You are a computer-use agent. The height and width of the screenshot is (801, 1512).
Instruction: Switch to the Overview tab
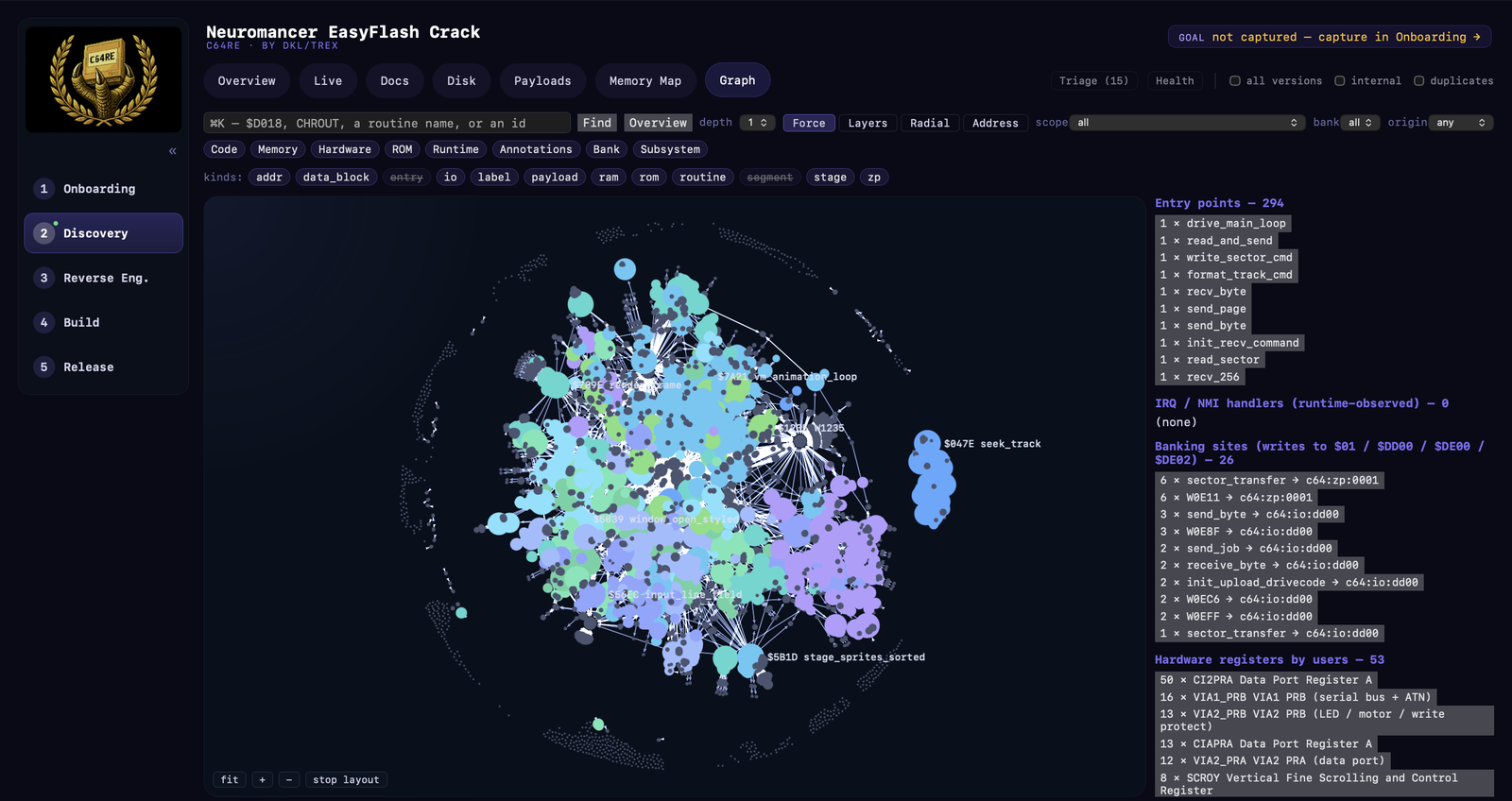pyautogui.click(x=247, y=81)
